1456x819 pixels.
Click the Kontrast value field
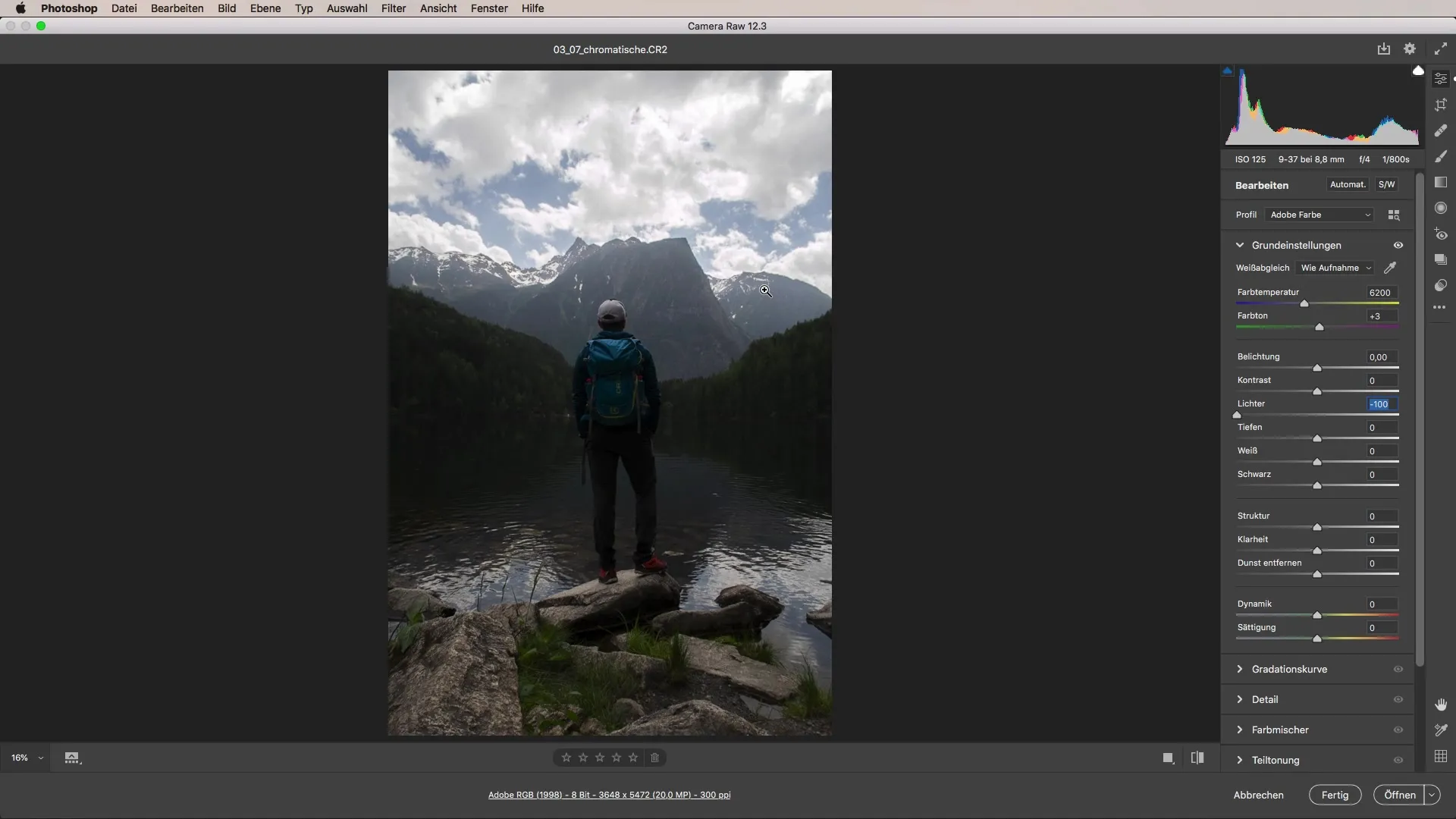(x=1382, y=381)
